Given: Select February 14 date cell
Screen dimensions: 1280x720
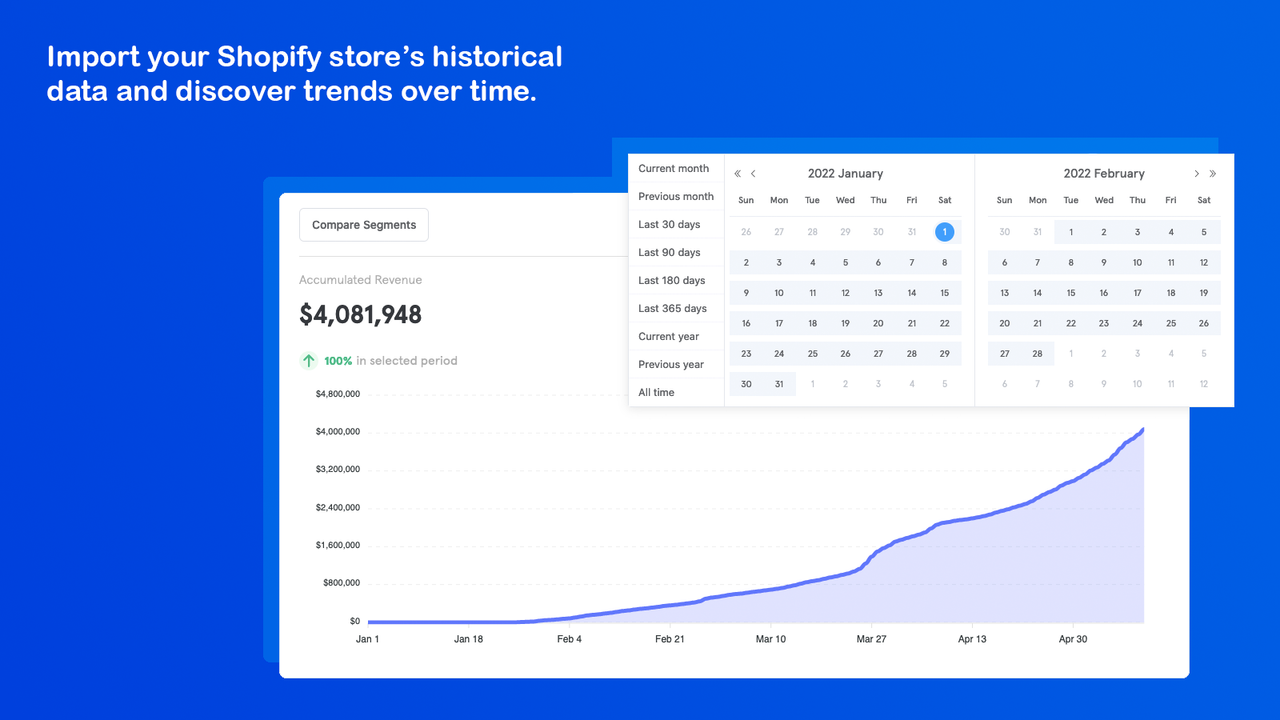Looking at the screenshot, I should pos(1038,293).
